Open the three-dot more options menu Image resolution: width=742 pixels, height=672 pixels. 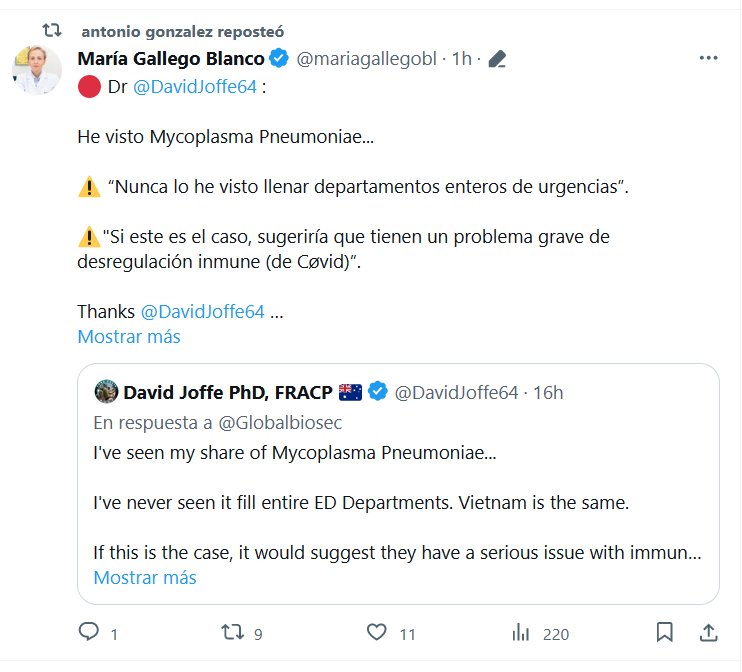(708, 58)
